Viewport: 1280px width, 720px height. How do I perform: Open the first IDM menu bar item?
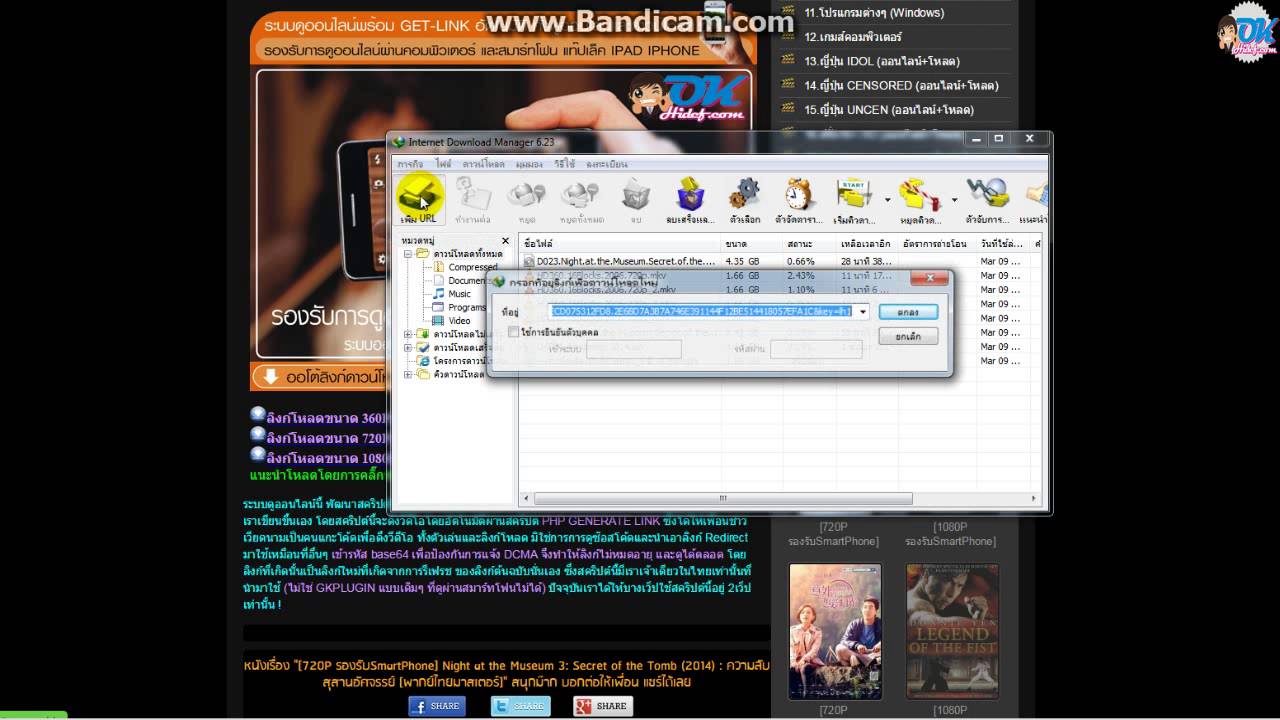[x=410, y=164]
